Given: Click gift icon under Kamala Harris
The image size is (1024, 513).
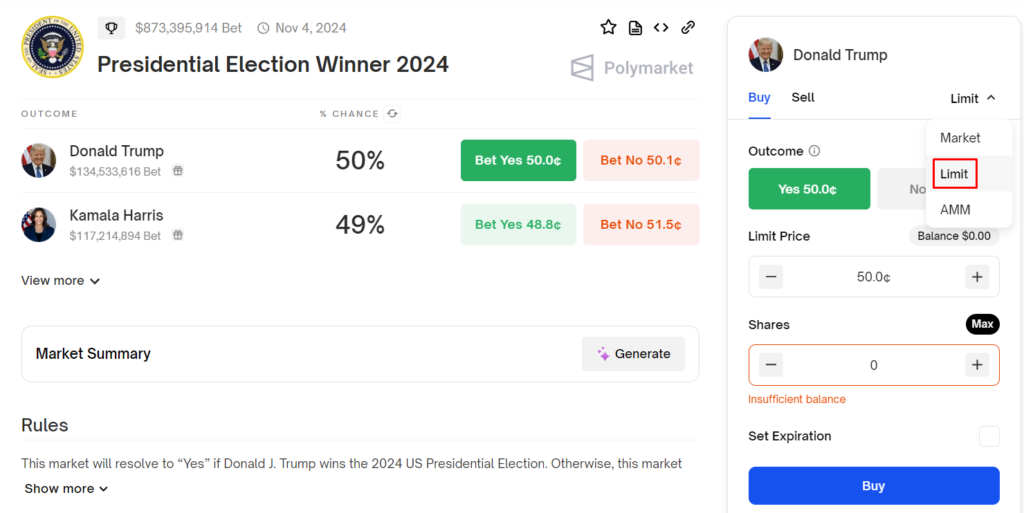Looking at the screenshot, I should pyautogui.click(x=177, y=236).
